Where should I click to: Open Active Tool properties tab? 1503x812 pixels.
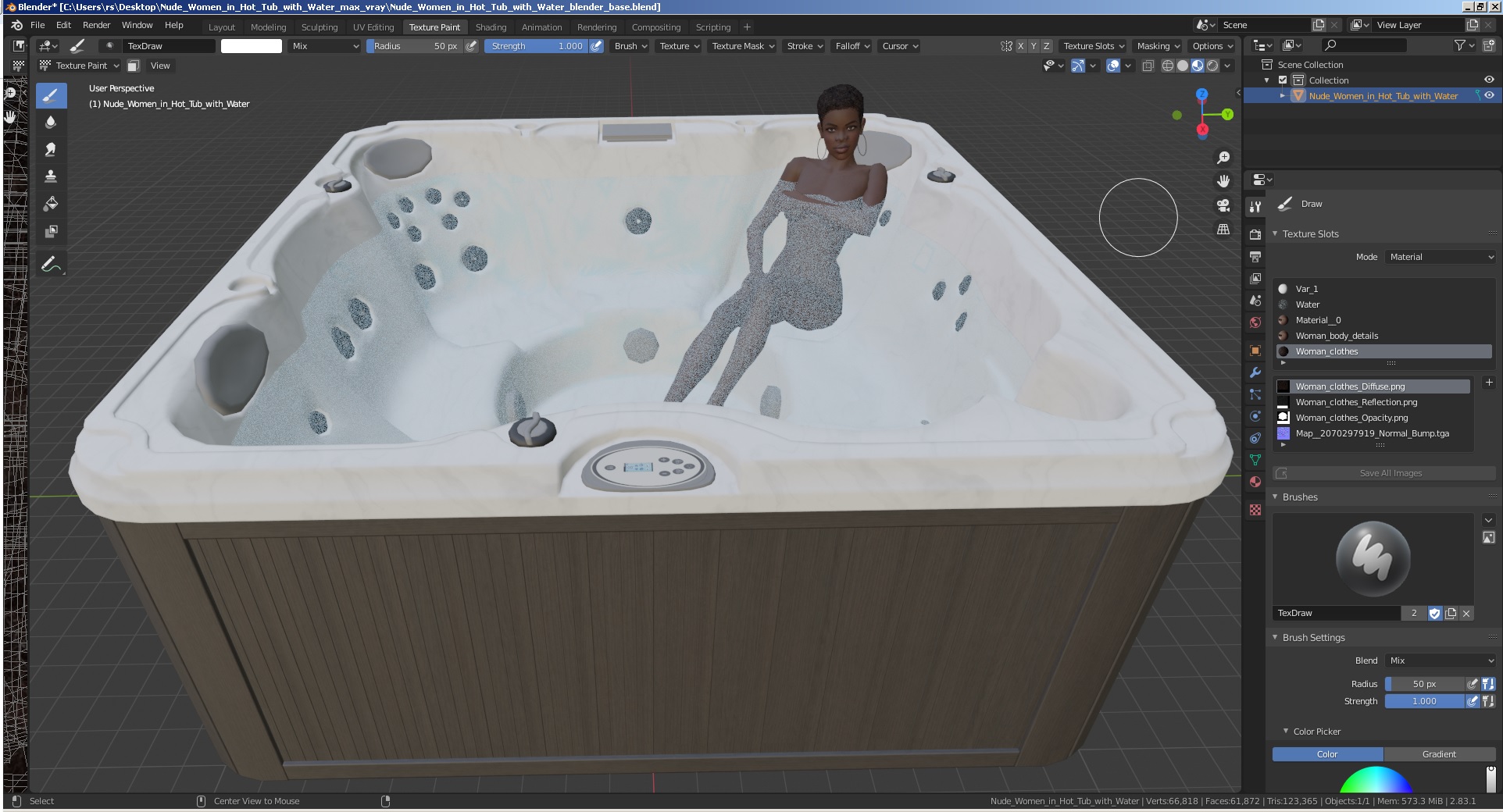[x=1255, y=207]
